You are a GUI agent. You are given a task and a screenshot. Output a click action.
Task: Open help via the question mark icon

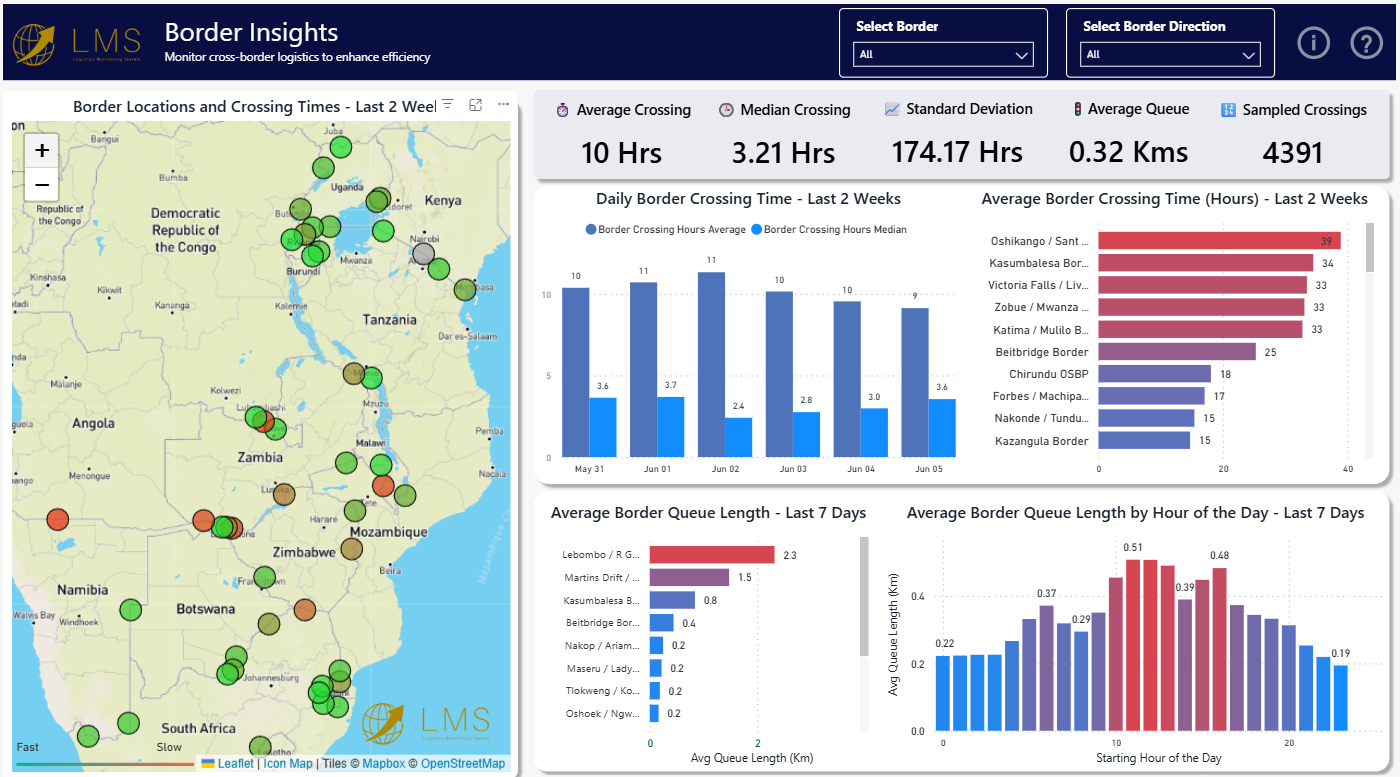[1366, 43]
